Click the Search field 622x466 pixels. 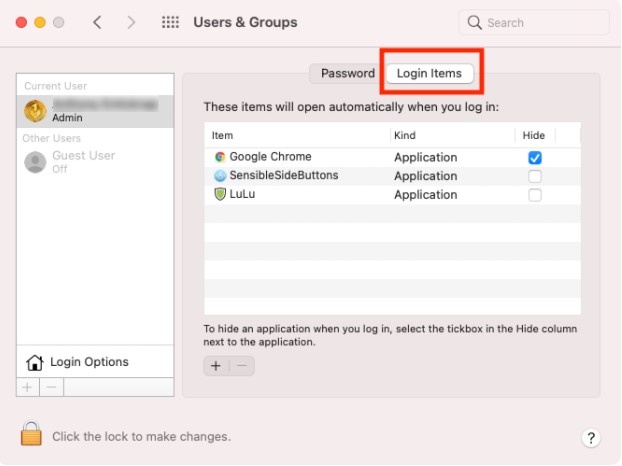point(534,23)
